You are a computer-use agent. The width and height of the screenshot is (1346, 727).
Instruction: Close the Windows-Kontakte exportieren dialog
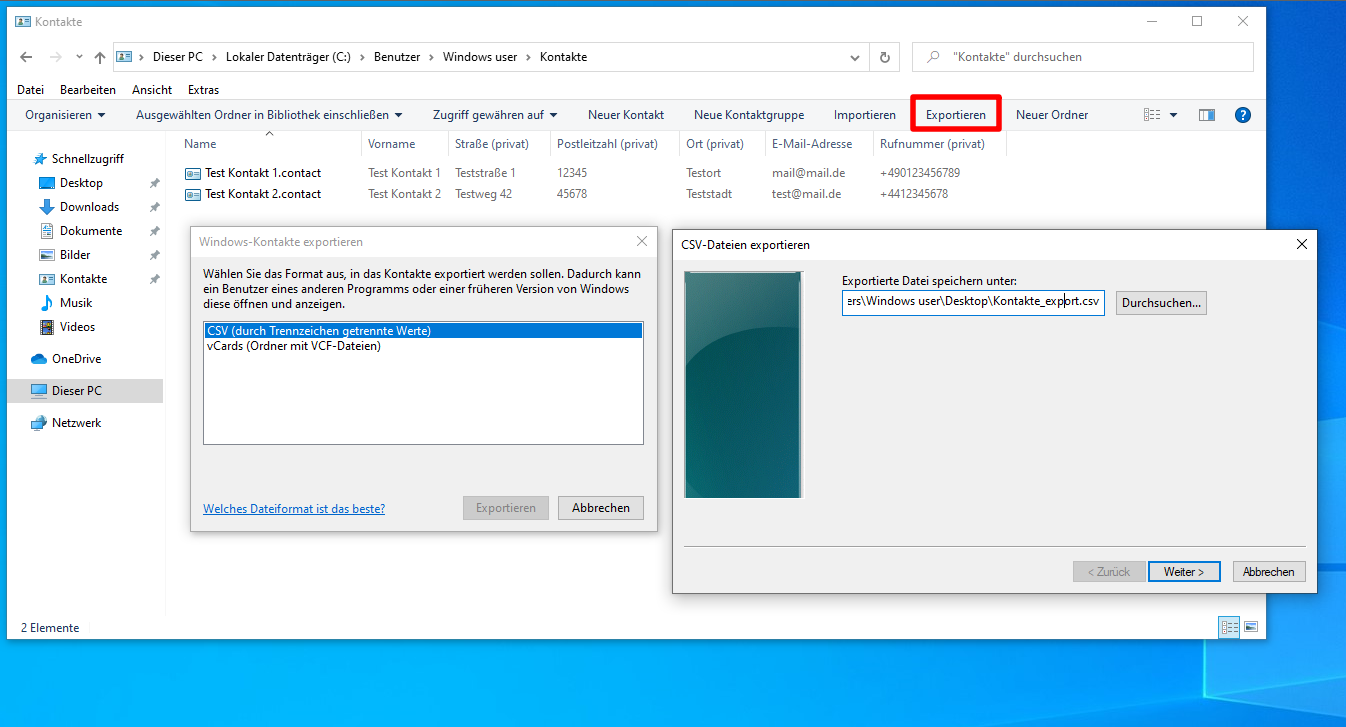coord(642,241)
